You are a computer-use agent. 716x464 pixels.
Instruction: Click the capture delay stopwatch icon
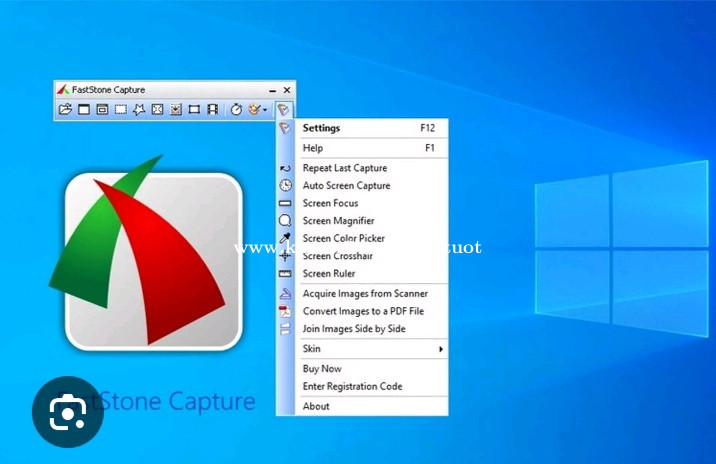pos(236,110)
